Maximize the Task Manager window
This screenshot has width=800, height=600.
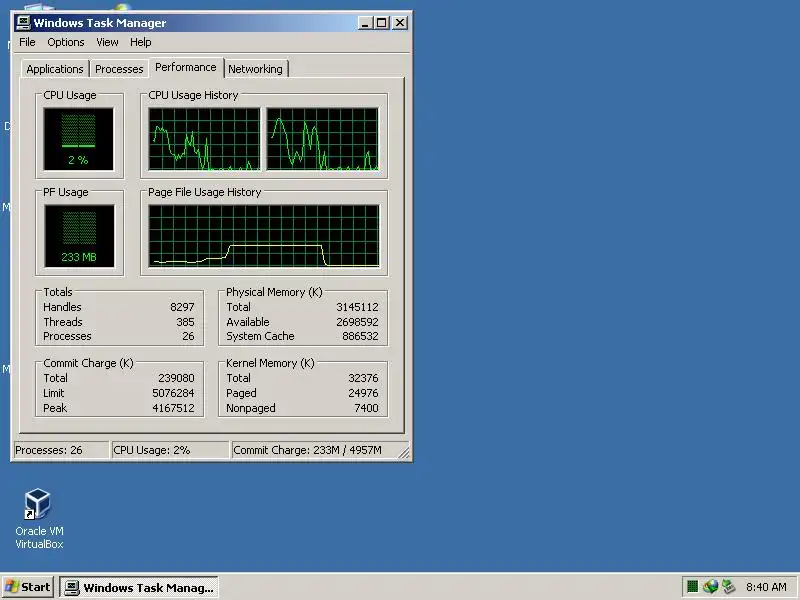click(x=382, y=23)
